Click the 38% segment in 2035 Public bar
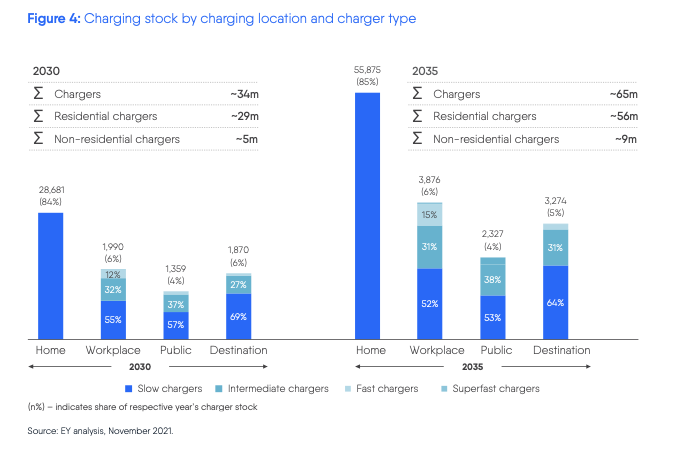679x450 pixels. (x=493, y=280)
